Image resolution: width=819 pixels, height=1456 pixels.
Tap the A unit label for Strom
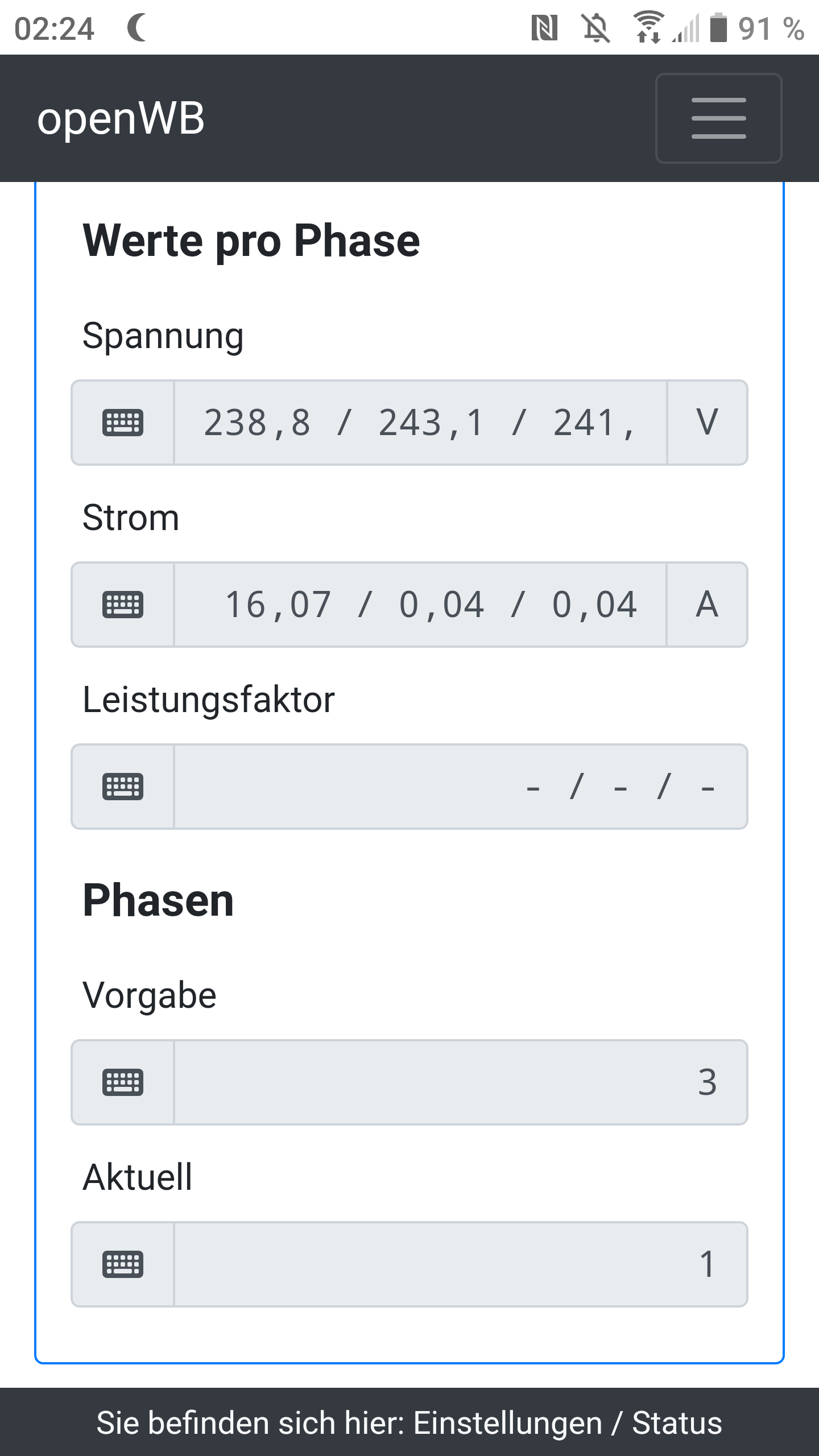click(x=707, y=605)
